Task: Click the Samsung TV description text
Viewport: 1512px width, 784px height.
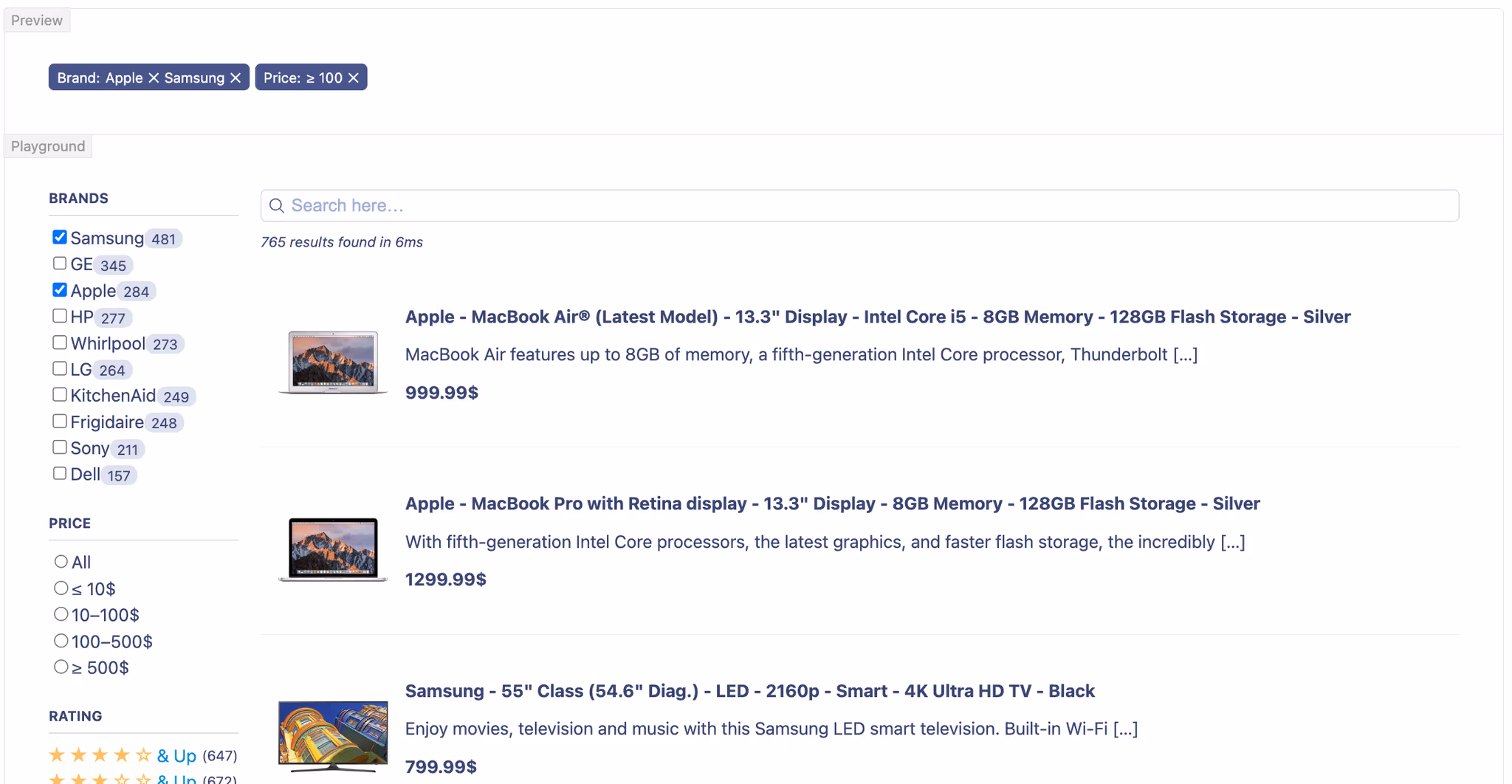Action: 772,729
